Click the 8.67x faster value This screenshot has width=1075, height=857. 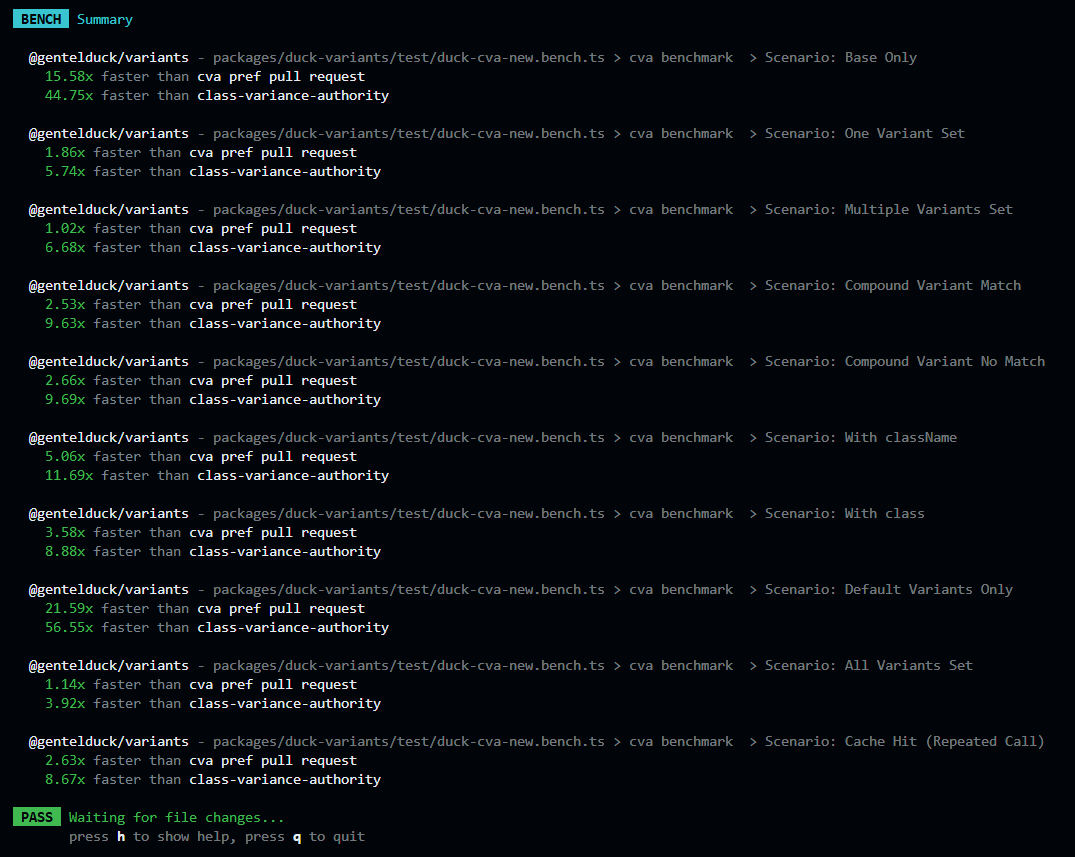coord(65,781)
